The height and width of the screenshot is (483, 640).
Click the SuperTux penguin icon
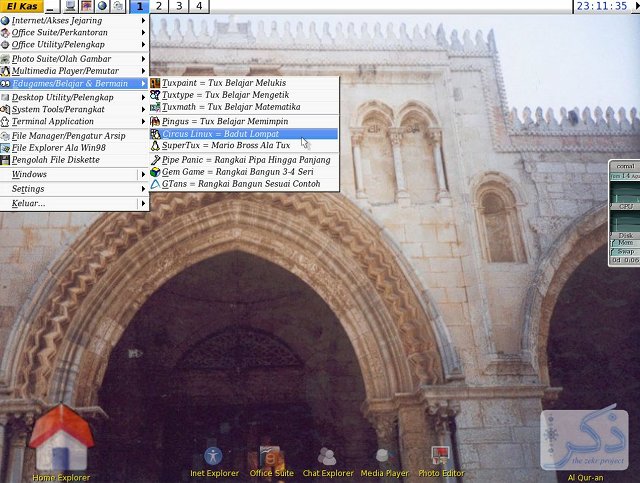155,145
